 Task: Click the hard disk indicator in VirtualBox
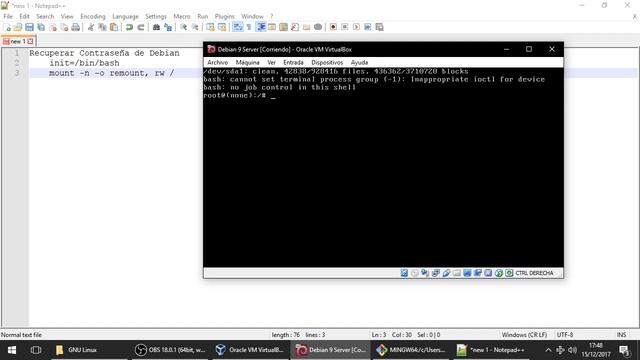coord(404,273)
